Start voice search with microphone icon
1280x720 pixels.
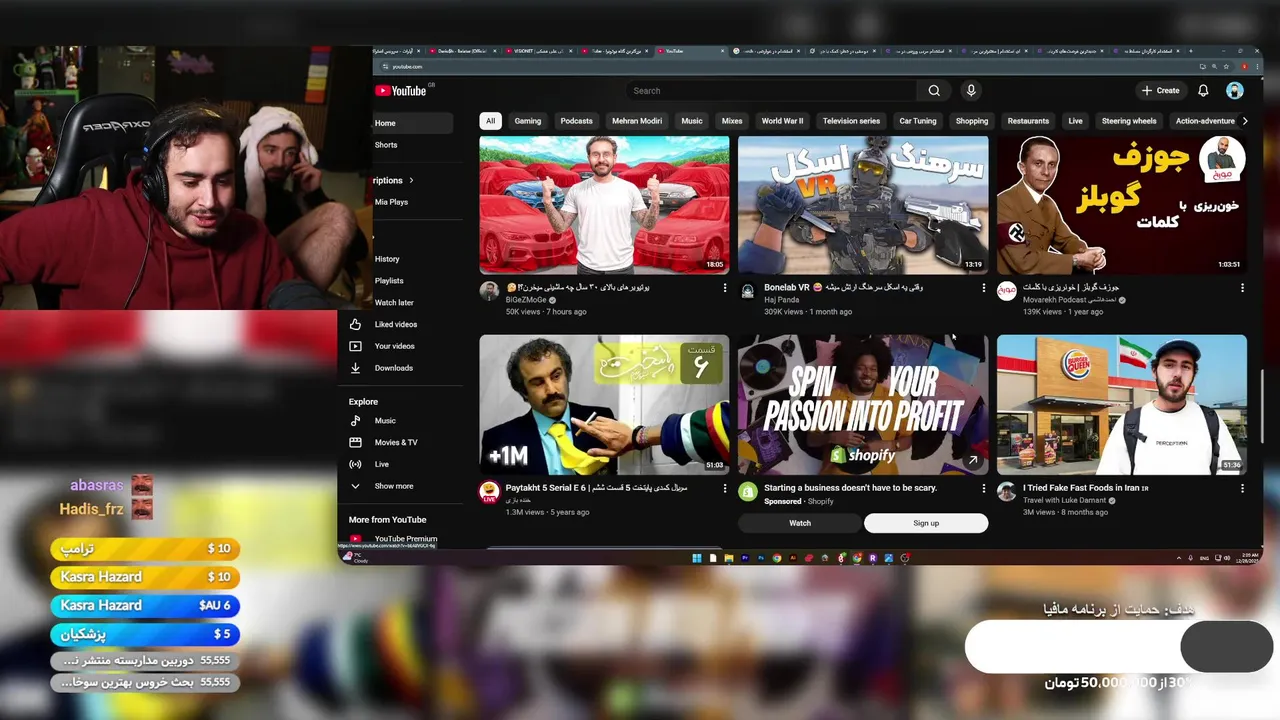[970, 91]
